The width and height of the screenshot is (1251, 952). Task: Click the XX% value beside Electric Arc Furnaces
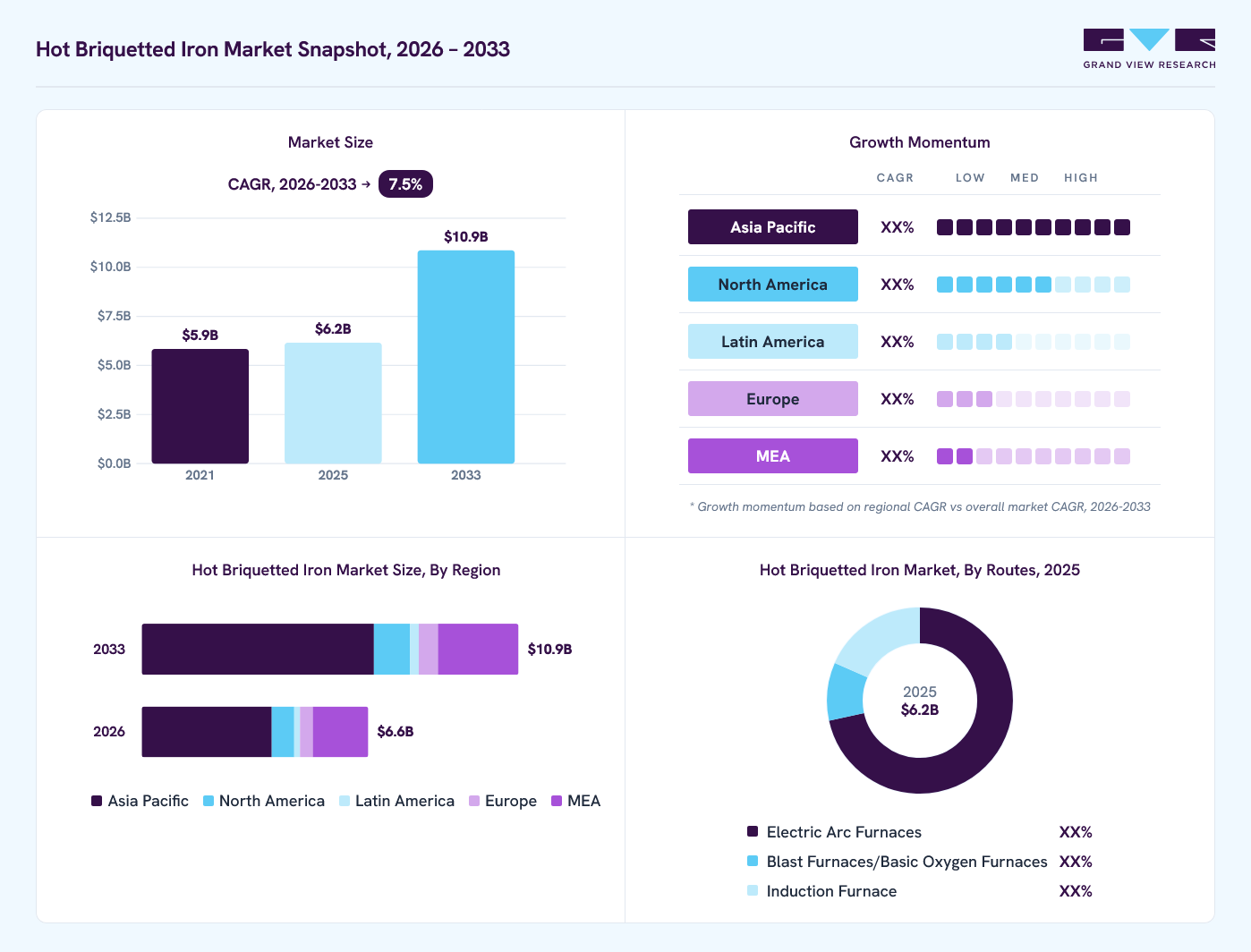(x=1076, y=832)
